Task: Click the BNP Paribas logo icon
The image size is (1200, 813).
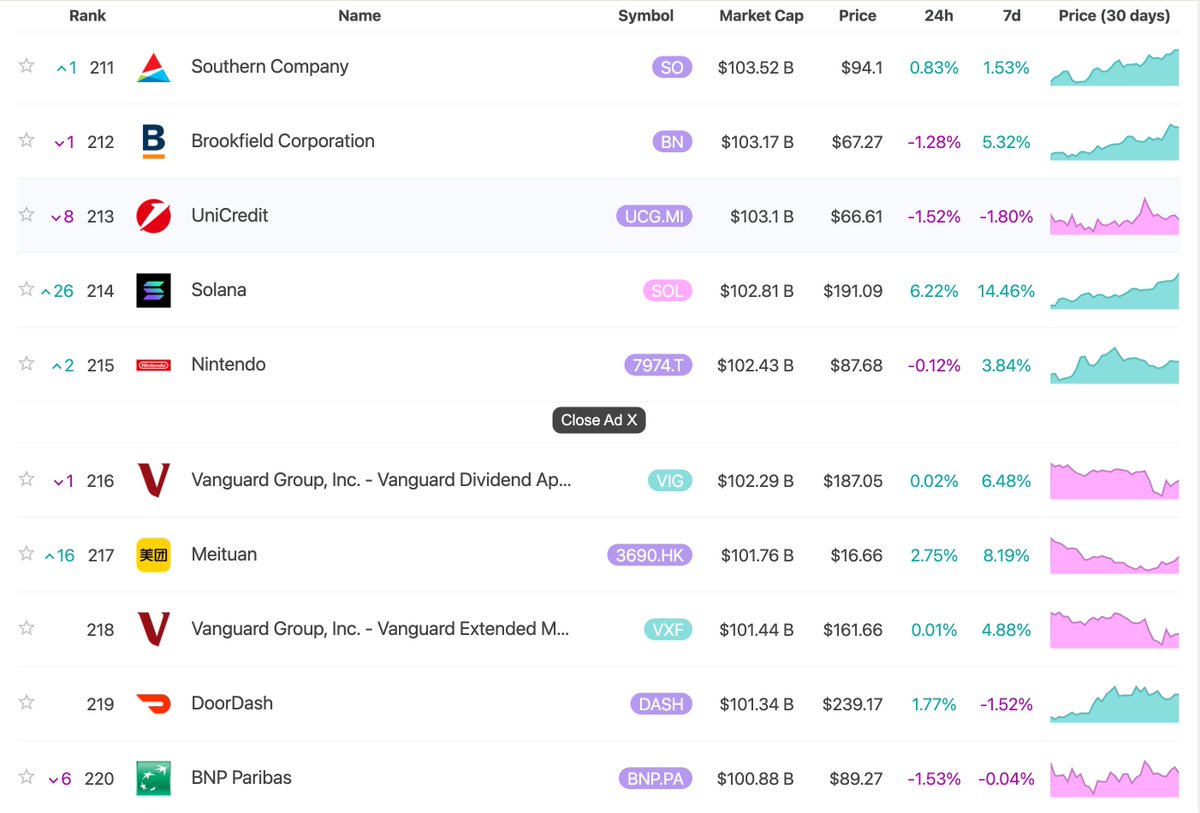Action: [x=153, y=778]
